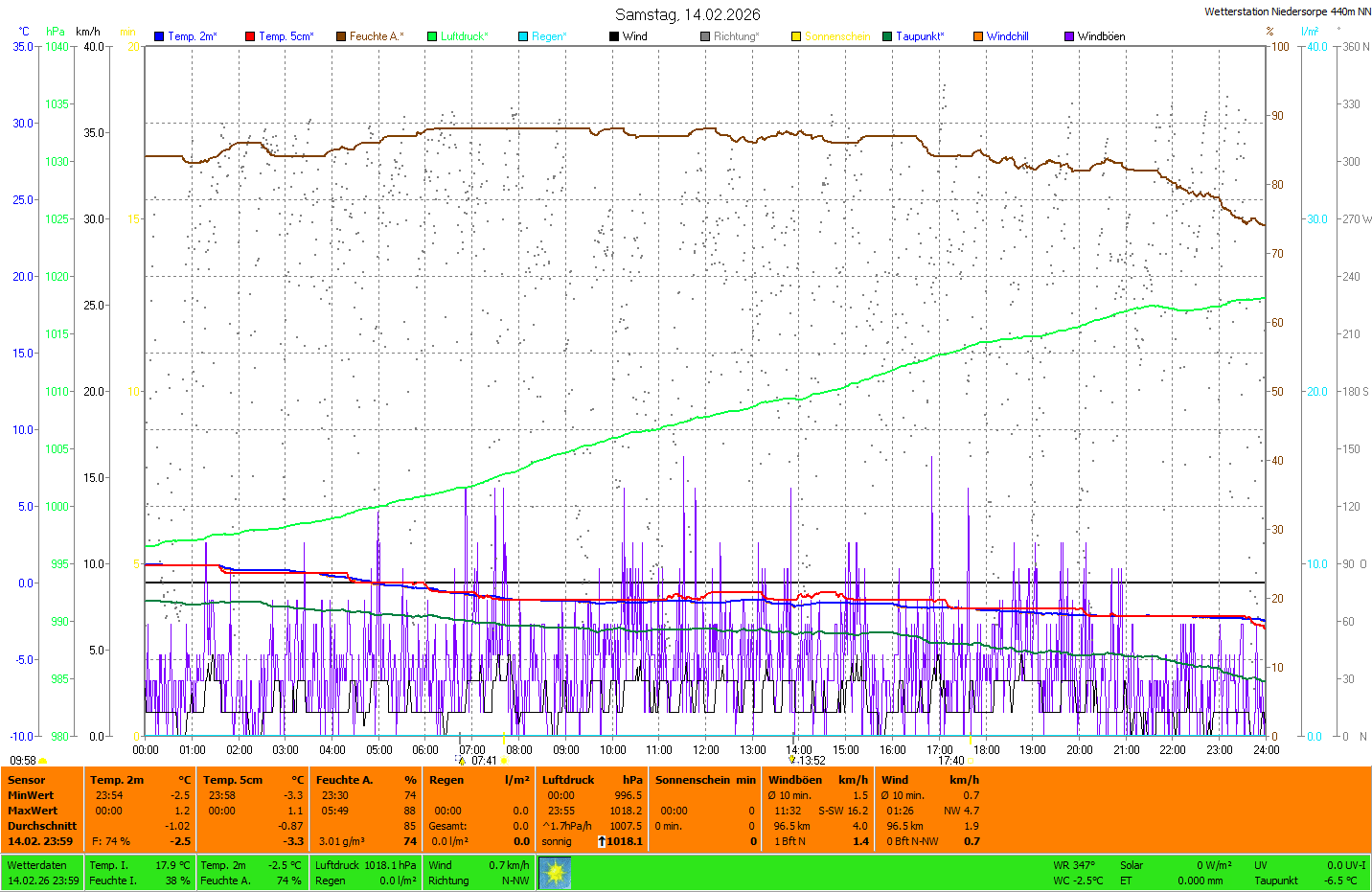Click the blue Temp. 2m legend swatch

click(159, 36)
